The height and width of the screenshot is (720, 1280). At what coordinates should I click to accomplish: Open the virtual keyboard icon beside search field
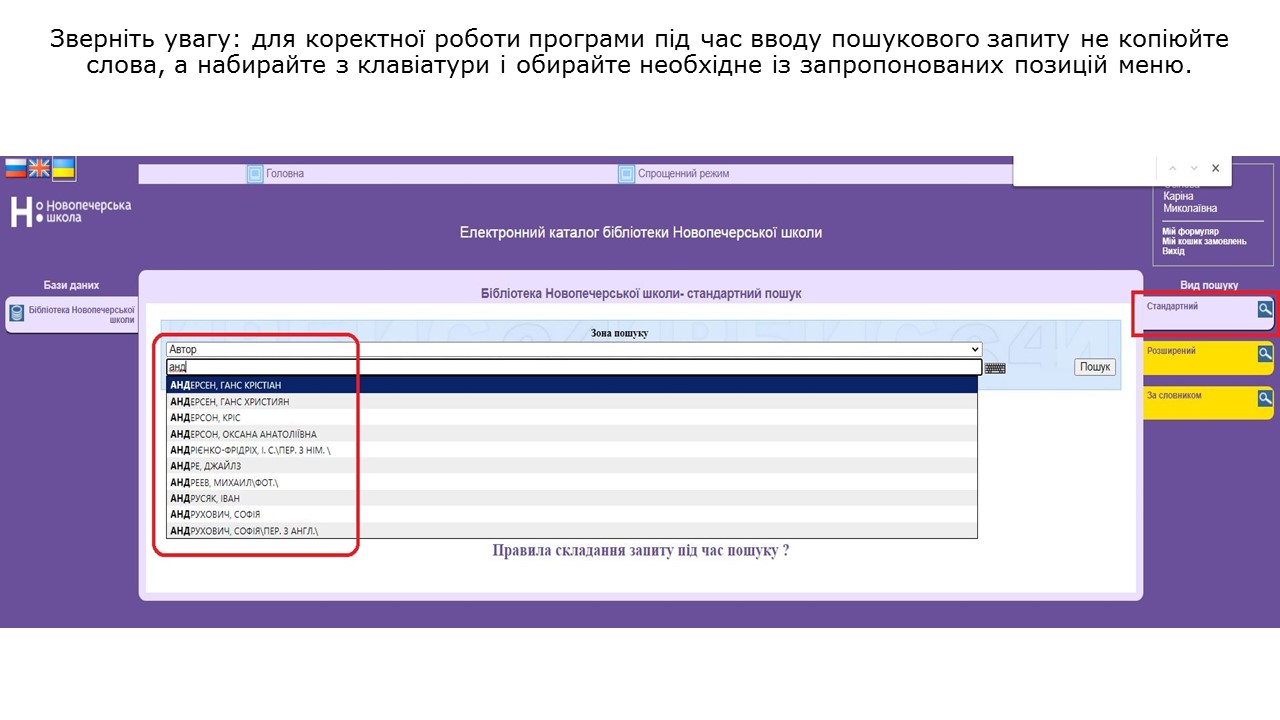(995, 368)
